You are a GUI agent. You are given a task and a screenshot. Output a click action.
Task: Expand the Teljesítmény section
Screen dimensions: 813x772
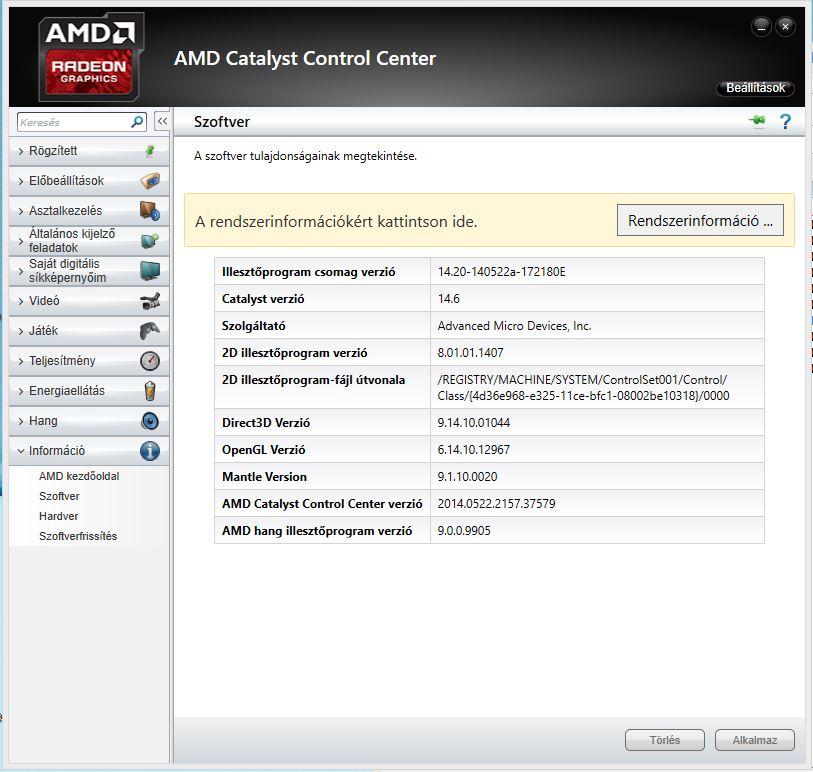point(89,361)
